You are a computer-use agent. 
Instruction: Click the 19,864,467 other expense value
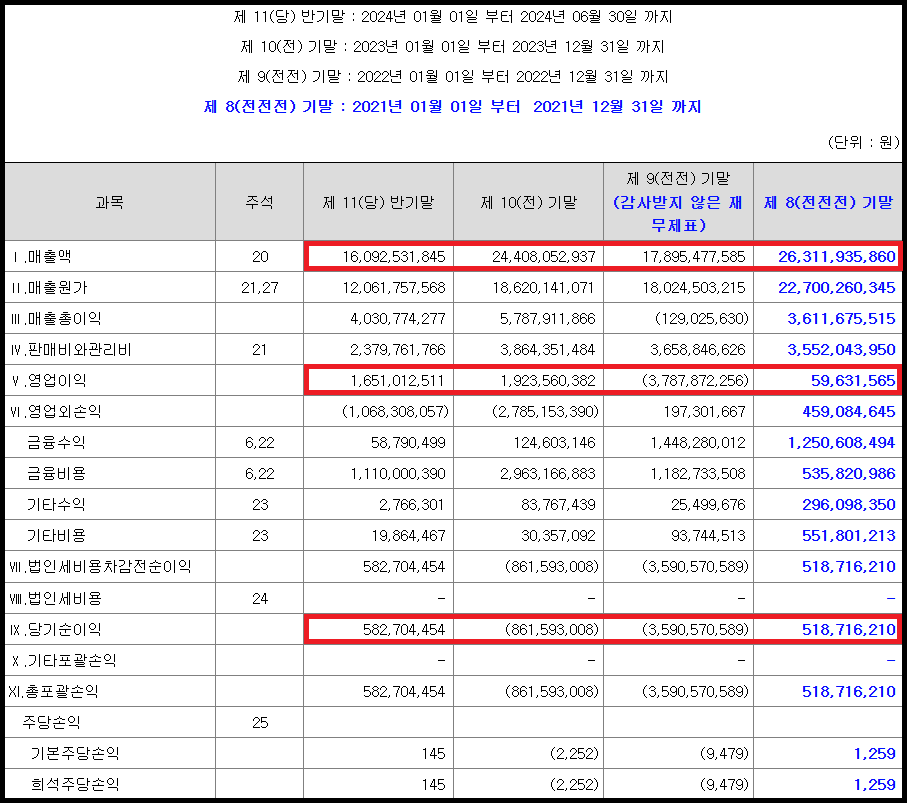coord(408,536)
